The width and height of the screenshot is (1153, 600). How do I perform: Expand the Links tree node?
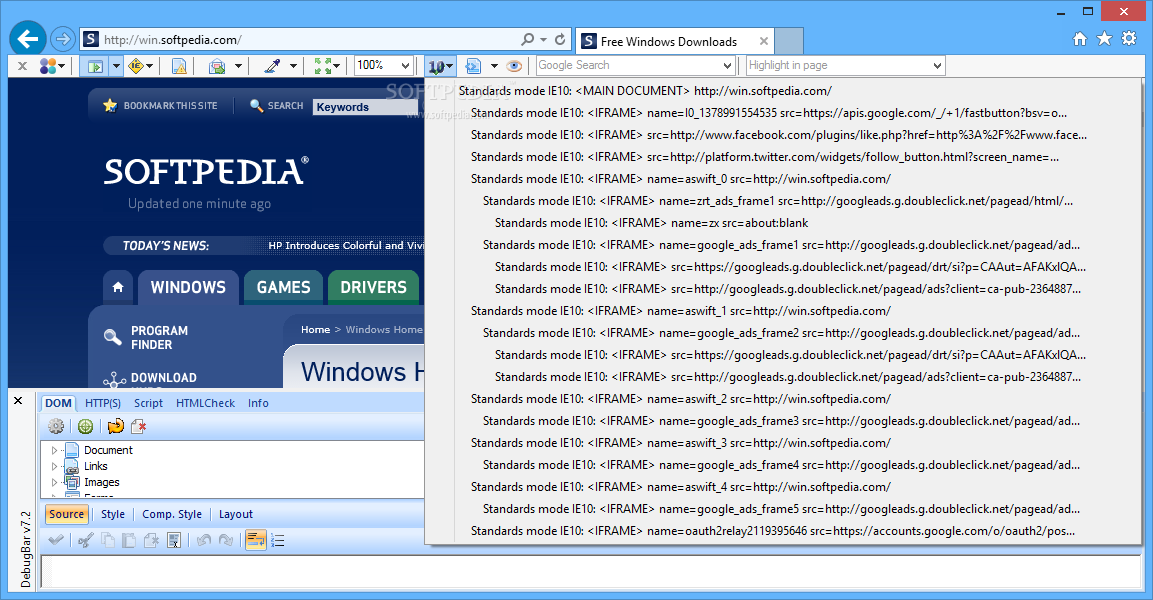pyautogui.click(x=54, y=466)
